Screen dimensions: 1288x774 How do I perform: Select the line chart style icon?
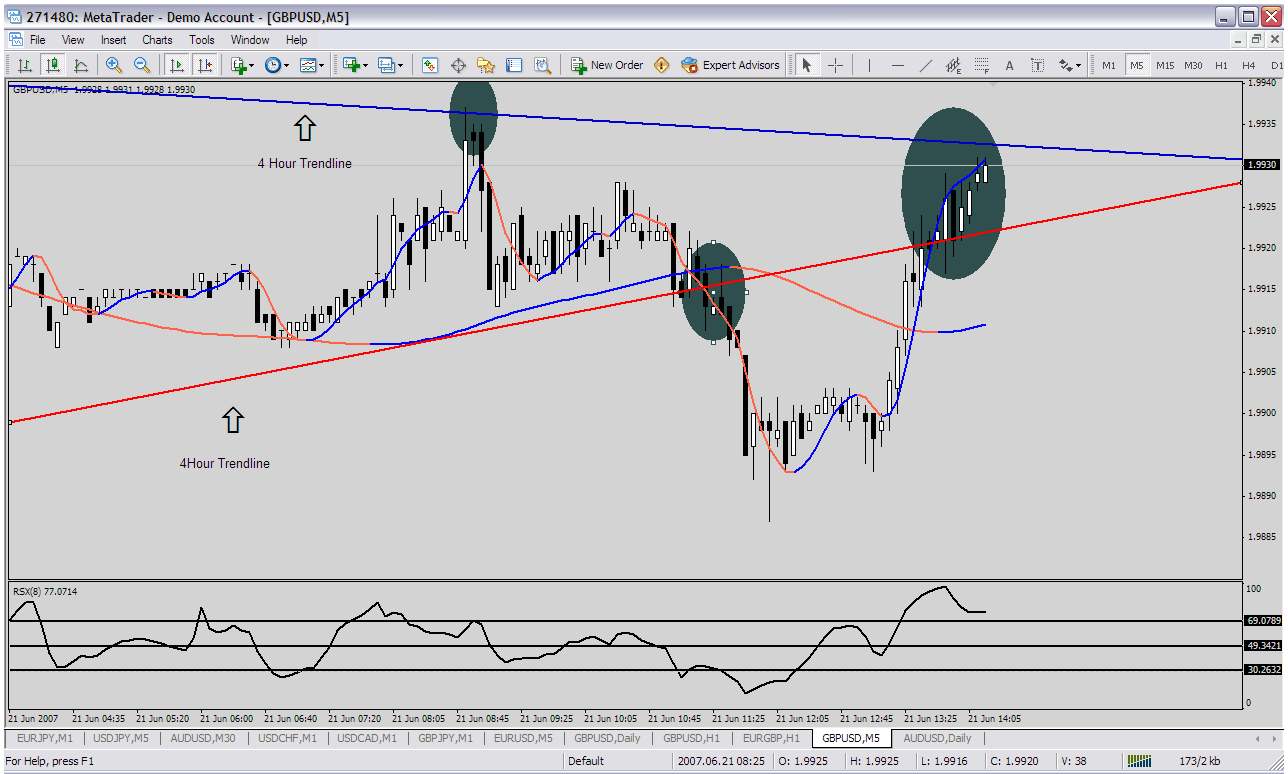[81, 65]
